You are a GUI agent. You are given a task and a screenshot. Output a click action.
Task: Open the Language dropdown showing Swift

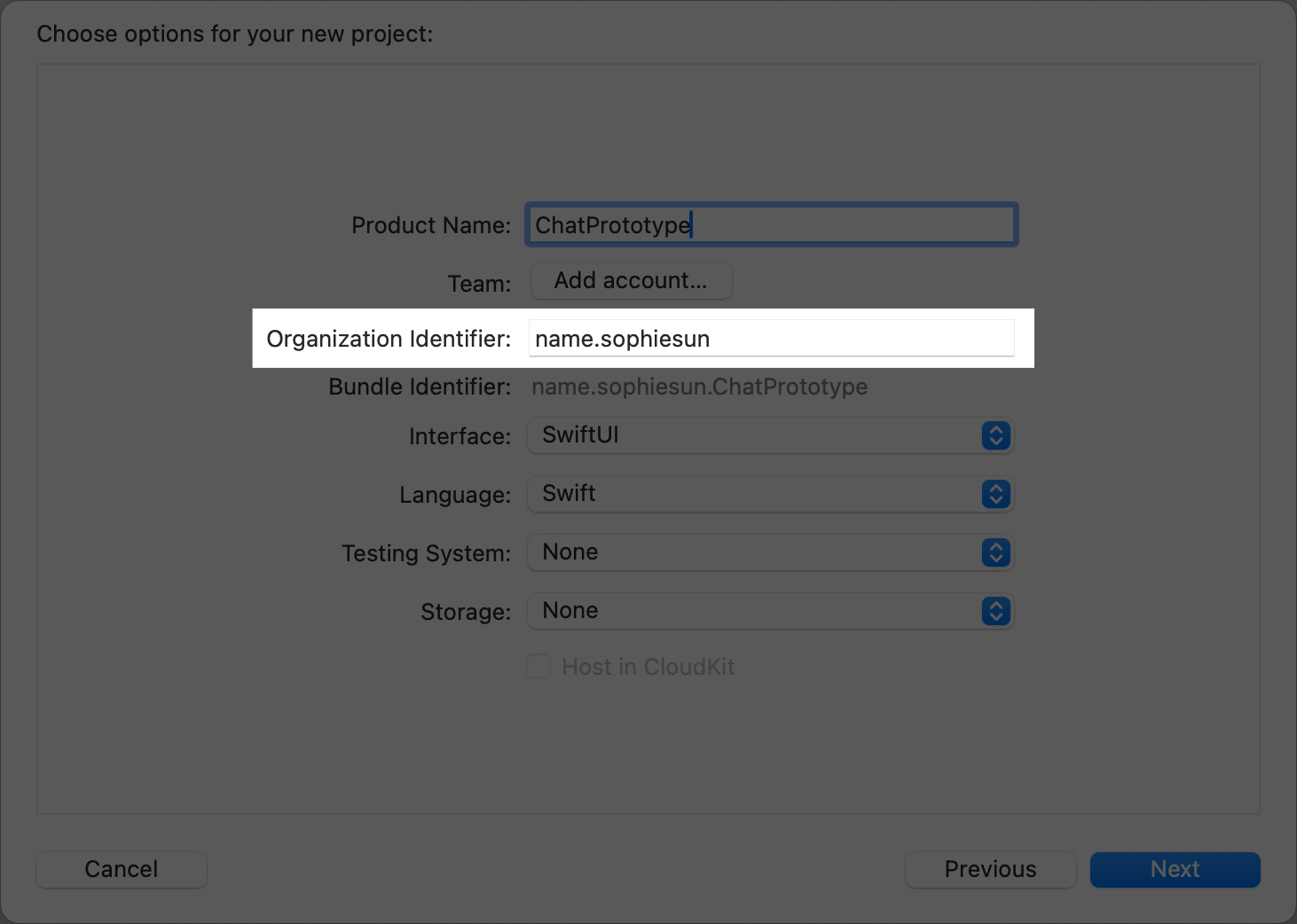(x=754, y=494)
